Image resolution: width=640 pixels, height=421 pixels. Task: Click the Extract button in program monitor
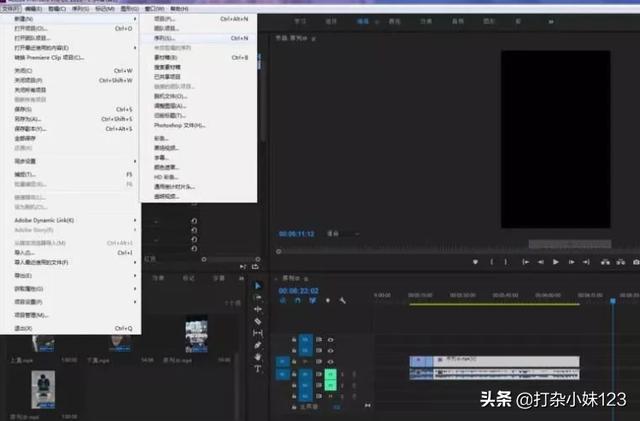[x=621, y=262]
